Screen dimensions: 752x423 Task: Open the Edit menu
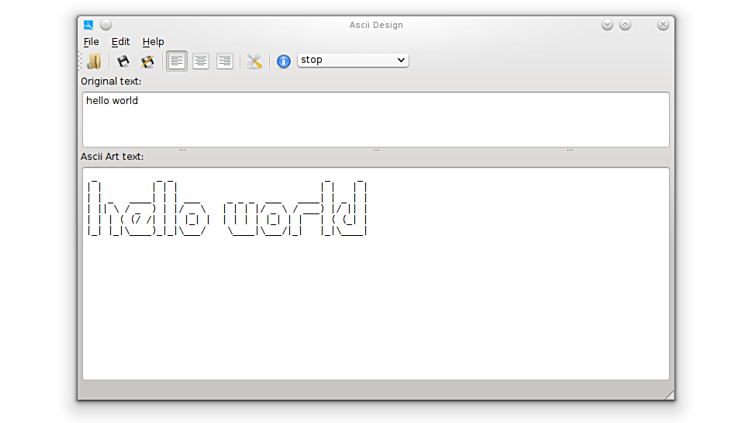(x=120, y=42)
